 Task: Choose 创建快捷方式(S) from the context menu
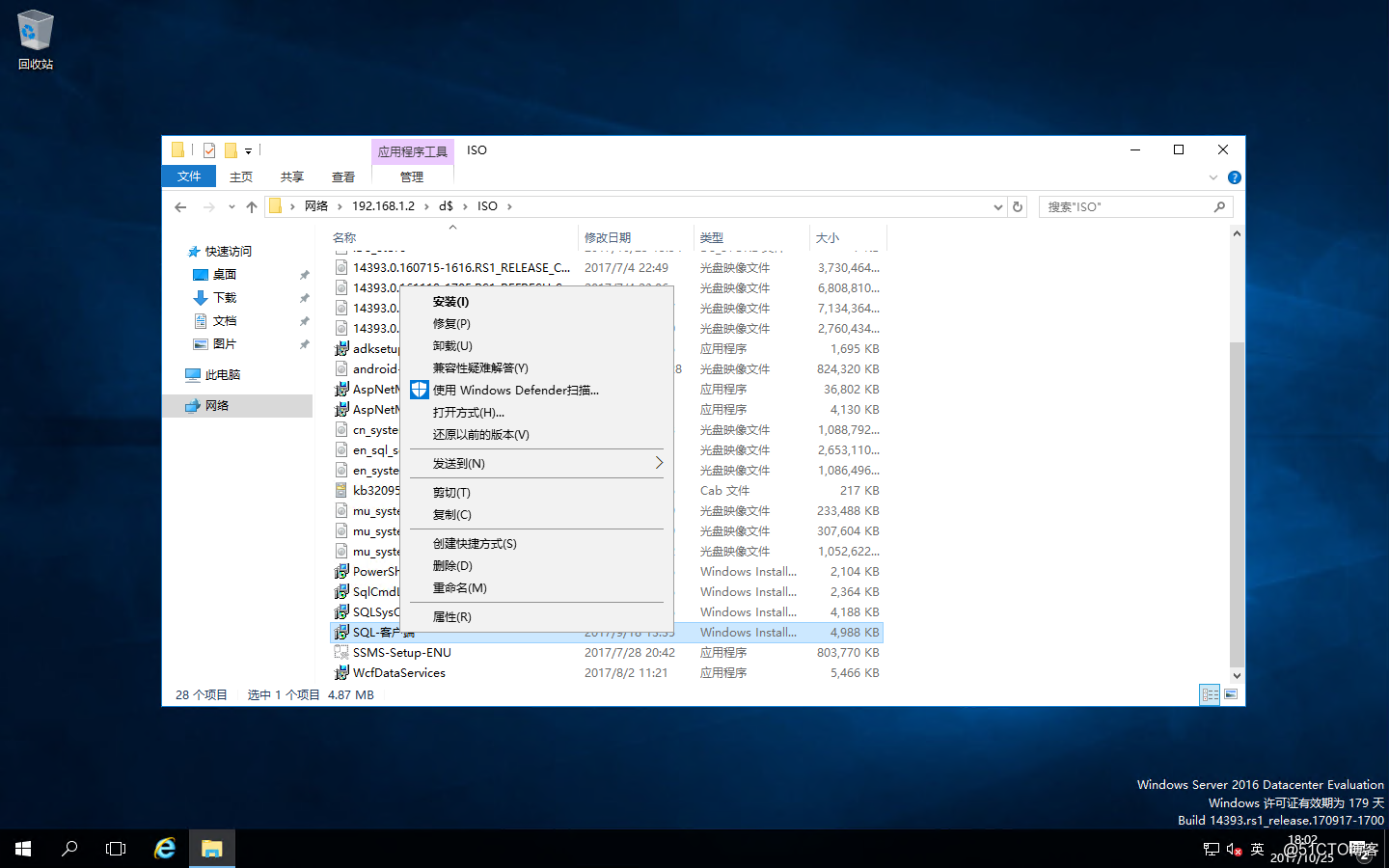tap(536, 544)
